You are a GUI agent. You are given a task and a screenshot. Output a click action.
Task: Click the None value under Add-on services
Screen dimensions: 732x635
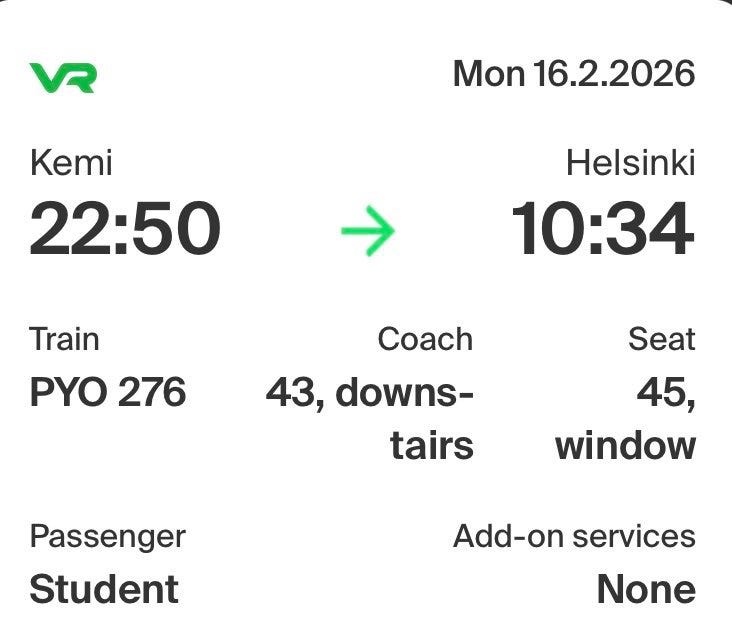tap(646, 589)
